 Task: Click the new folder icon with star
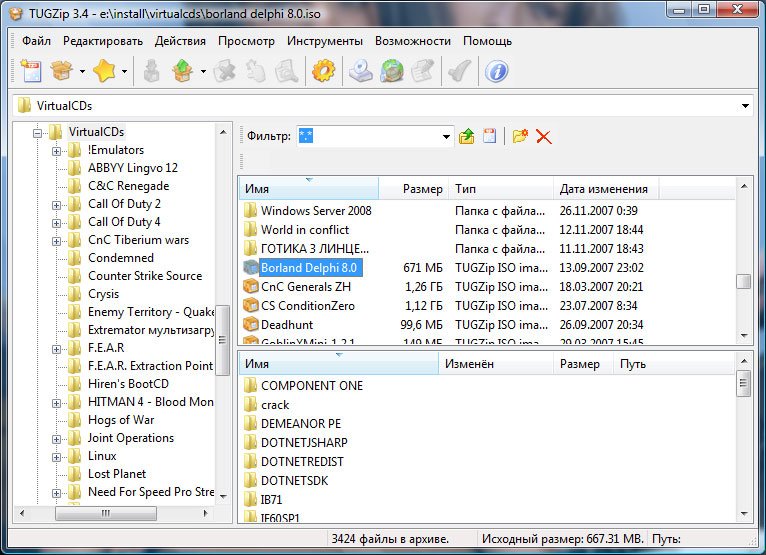(520, 136)
